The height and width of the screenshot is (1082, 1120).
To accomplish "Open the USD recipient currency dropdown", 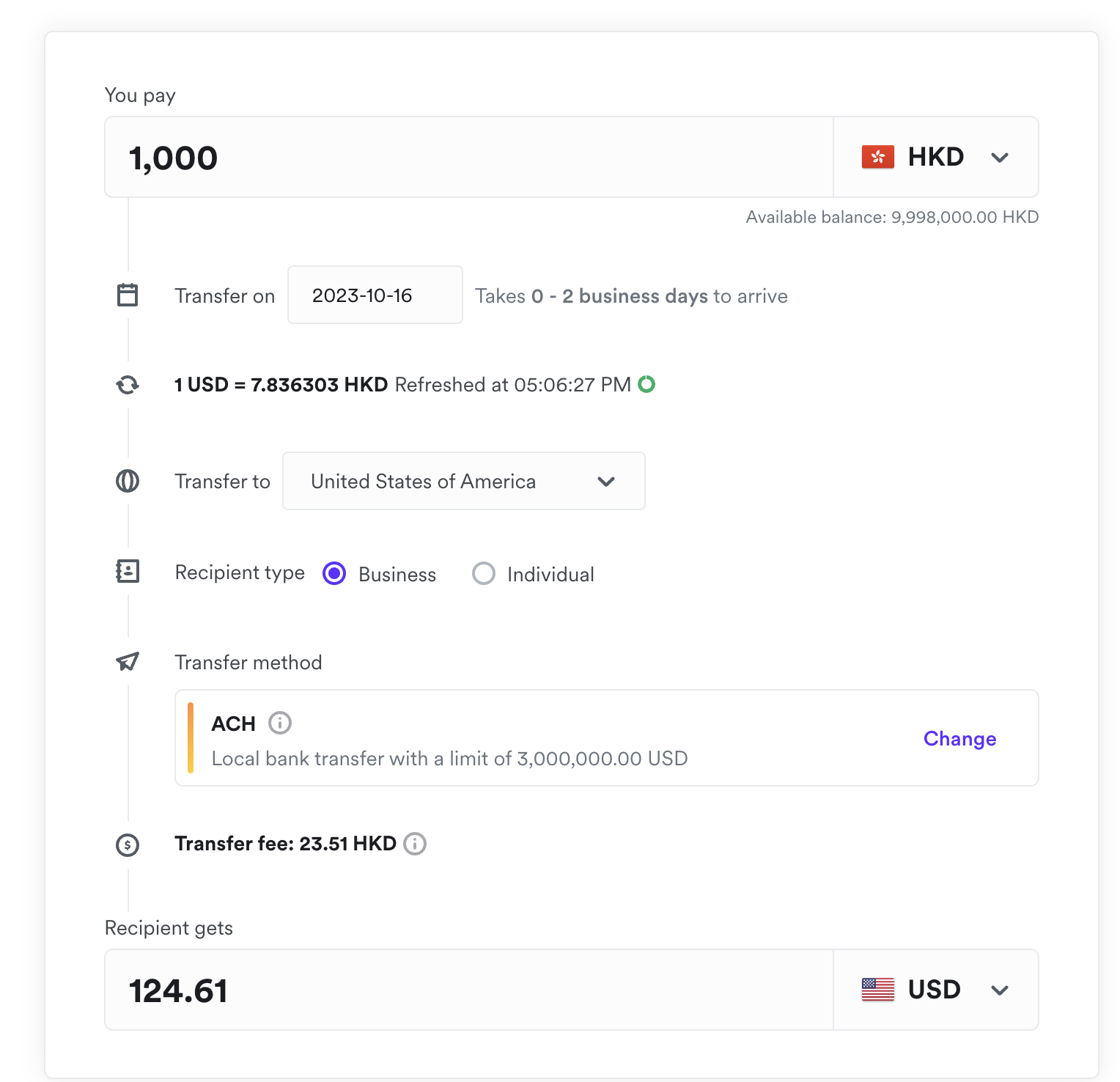I will click(x=936, y=990).
